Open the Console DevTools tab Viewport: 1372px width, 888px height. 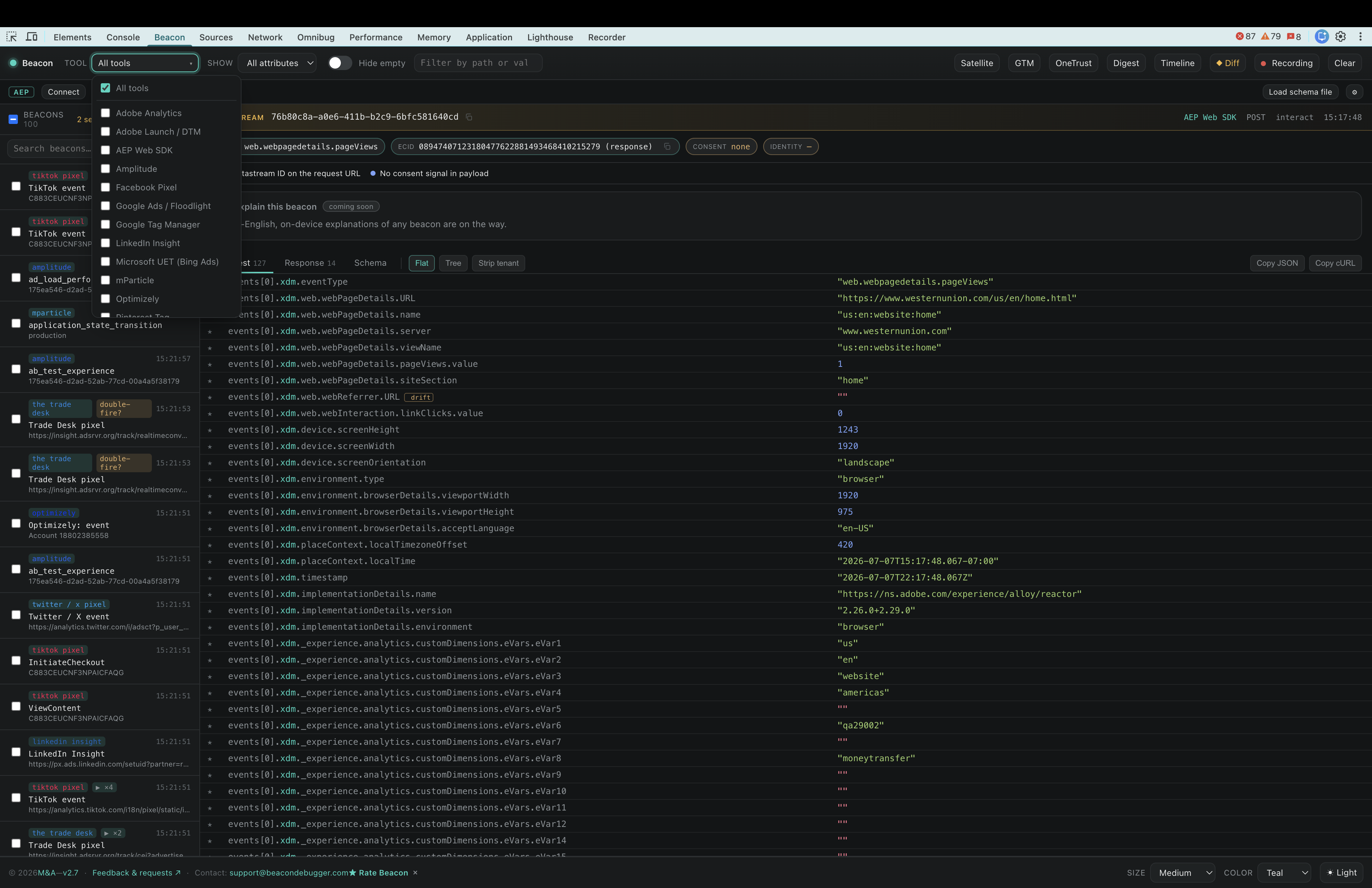pyautogui.click(x=123, y=38)
